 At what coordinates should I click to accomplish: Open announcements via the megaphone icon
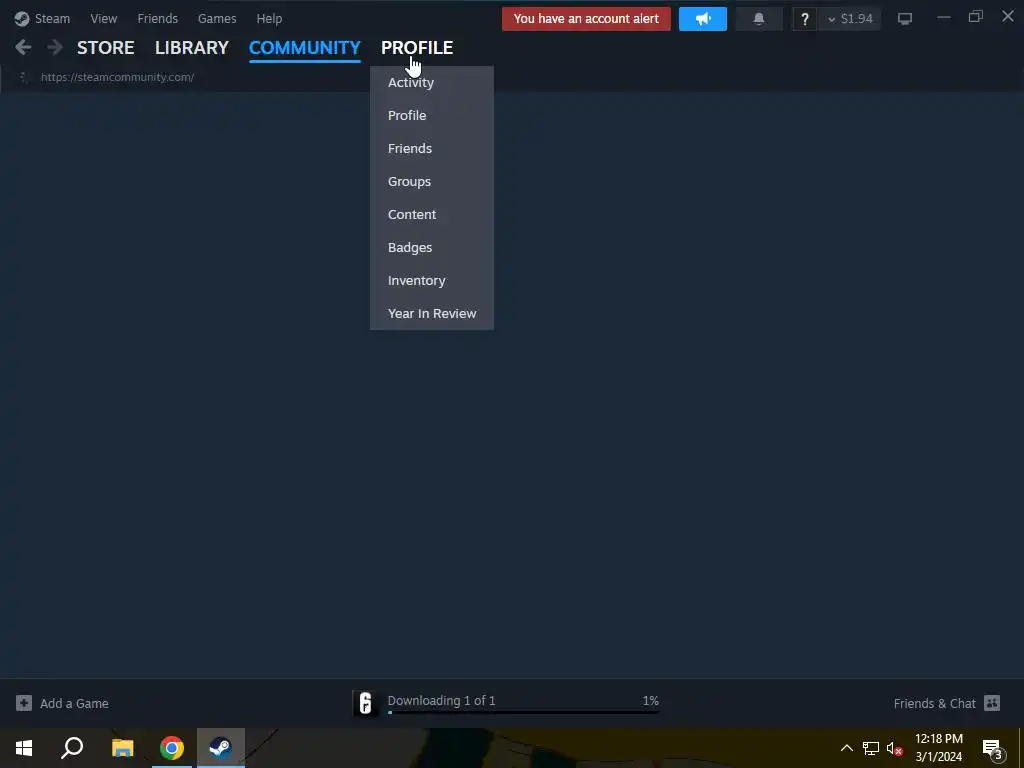click(x=703, y=19)
